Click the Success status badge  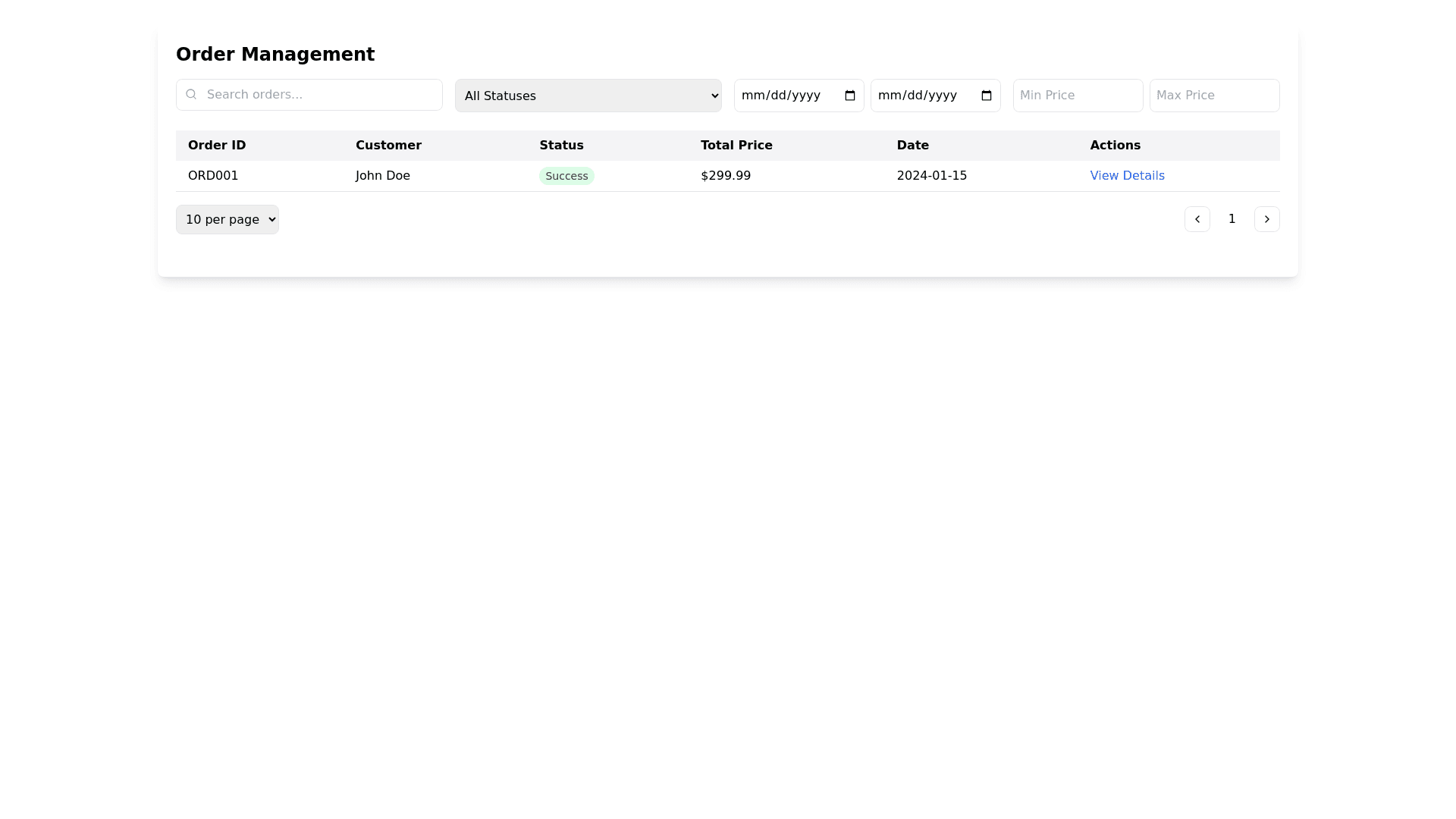[x=566, y=176]
